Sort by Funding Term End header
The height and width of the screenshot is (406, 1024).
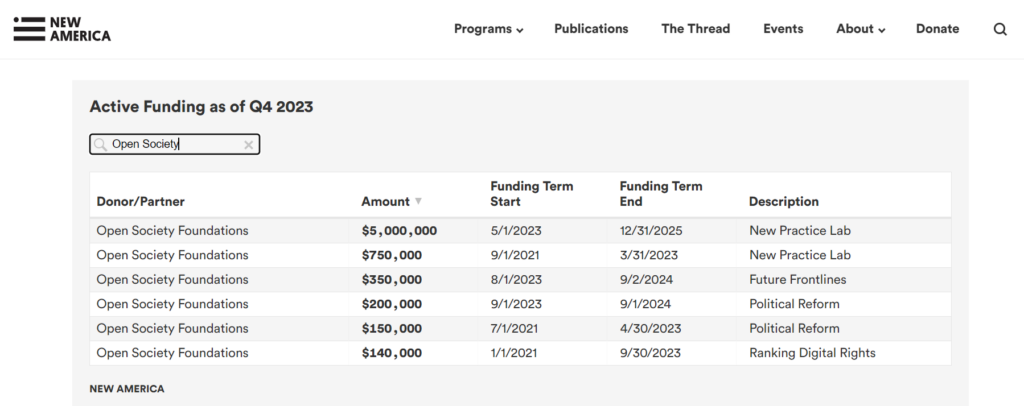[x=661, y=194]
